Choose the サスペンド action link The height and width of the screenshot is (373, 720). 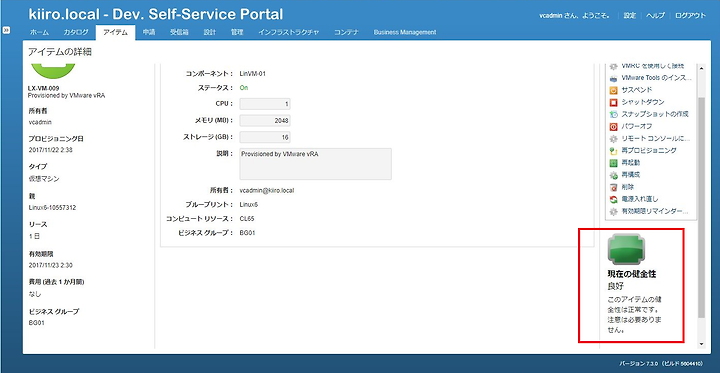(x=636, y=90)
